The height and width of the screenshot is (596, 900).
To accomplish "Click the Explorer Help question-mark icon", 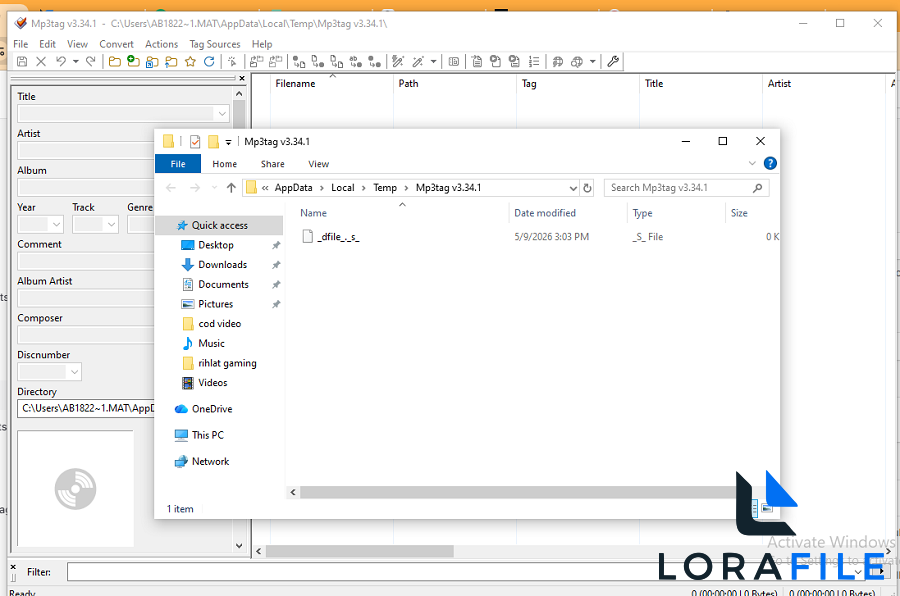I will pos(770,164).
